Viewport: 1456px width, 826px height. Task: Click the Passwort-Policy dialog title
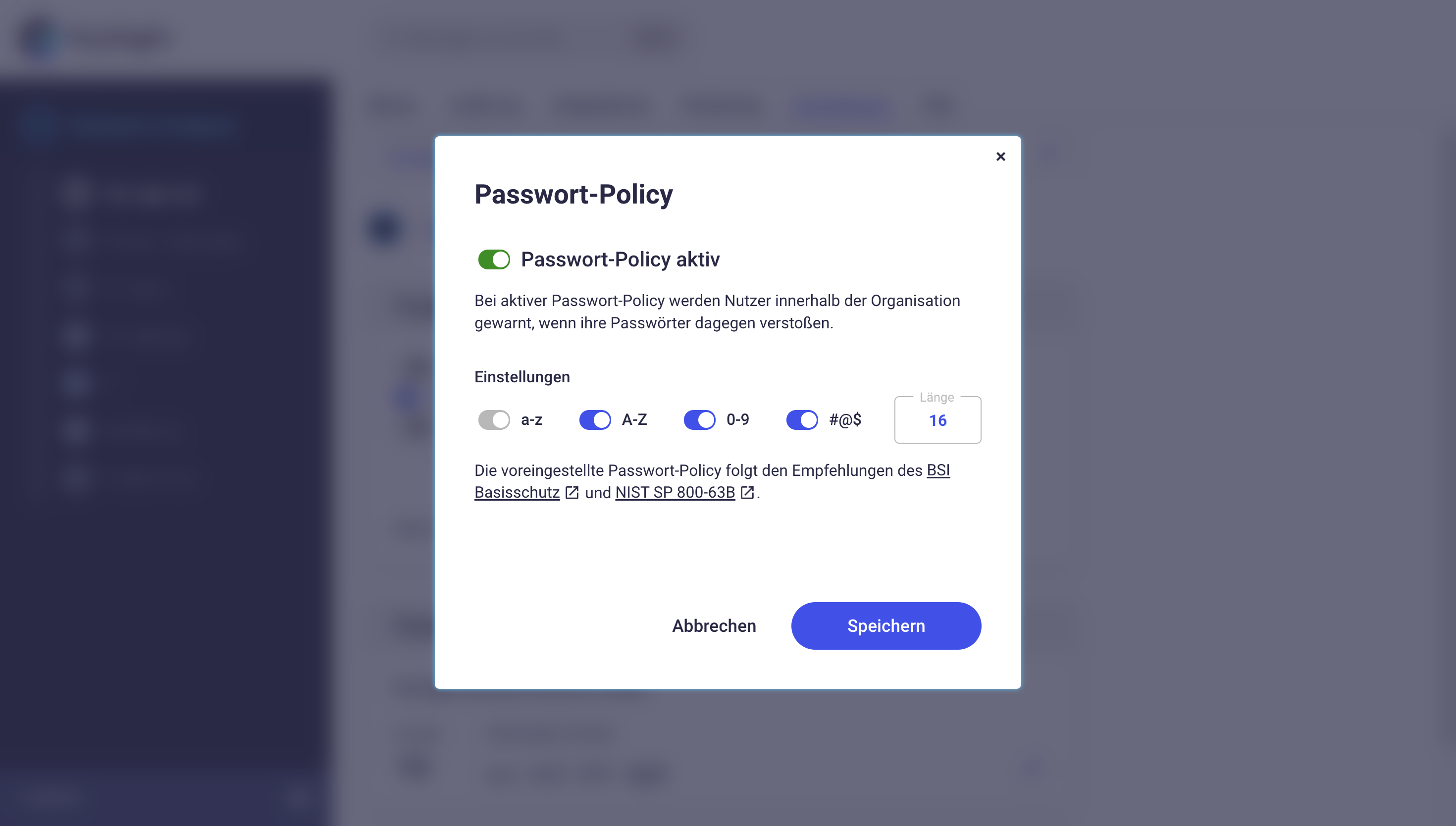coord(573,194)
